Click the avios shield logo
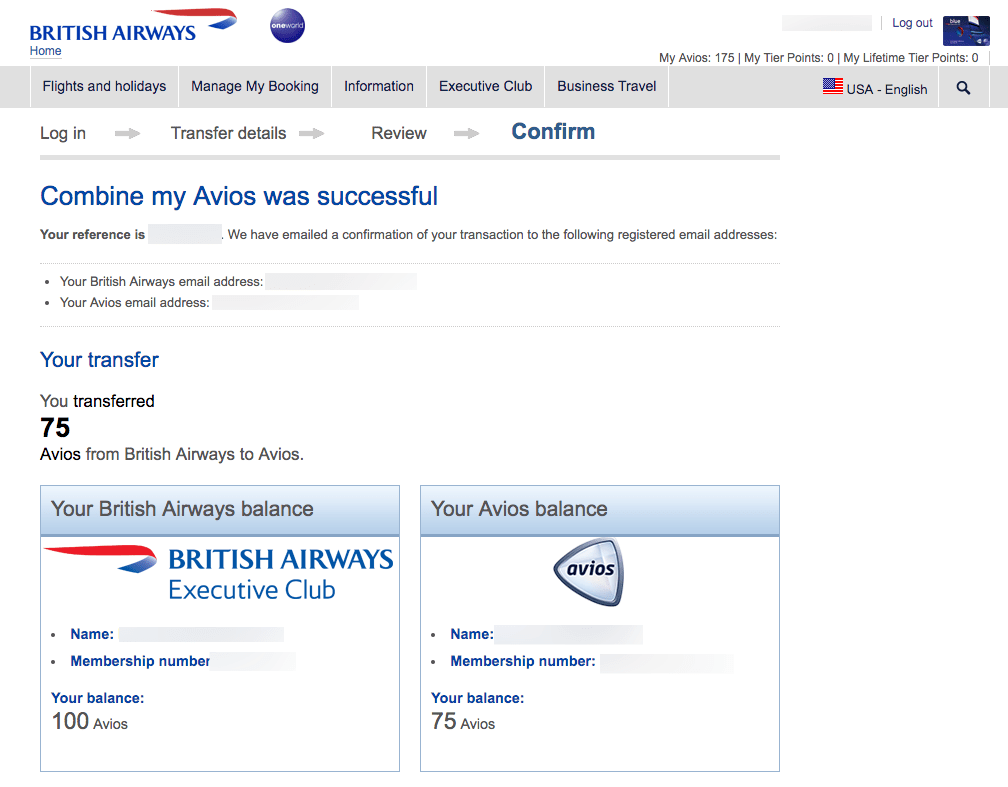Screen dimensions: 1008x787 [x=589, y=572]
